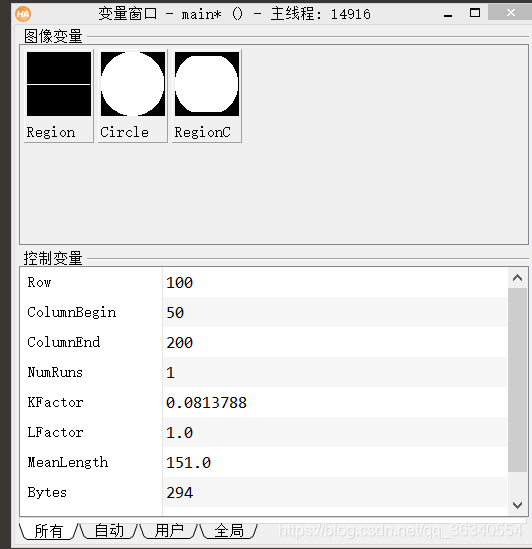Viewport: 532px width, 549px height.
Task: Select the MeanLength variable name
Action: point(68,463)
